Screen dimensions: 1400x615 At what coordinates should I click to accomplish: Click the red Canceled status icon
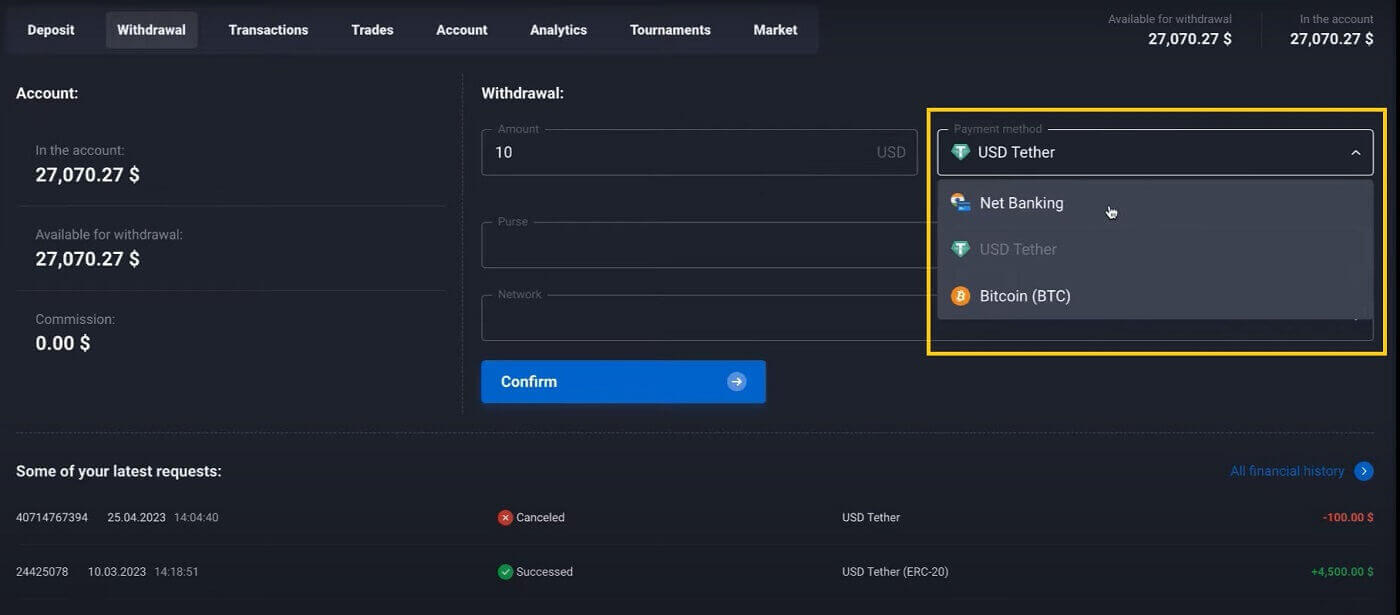pyautogui.click(x=505, y=518)
